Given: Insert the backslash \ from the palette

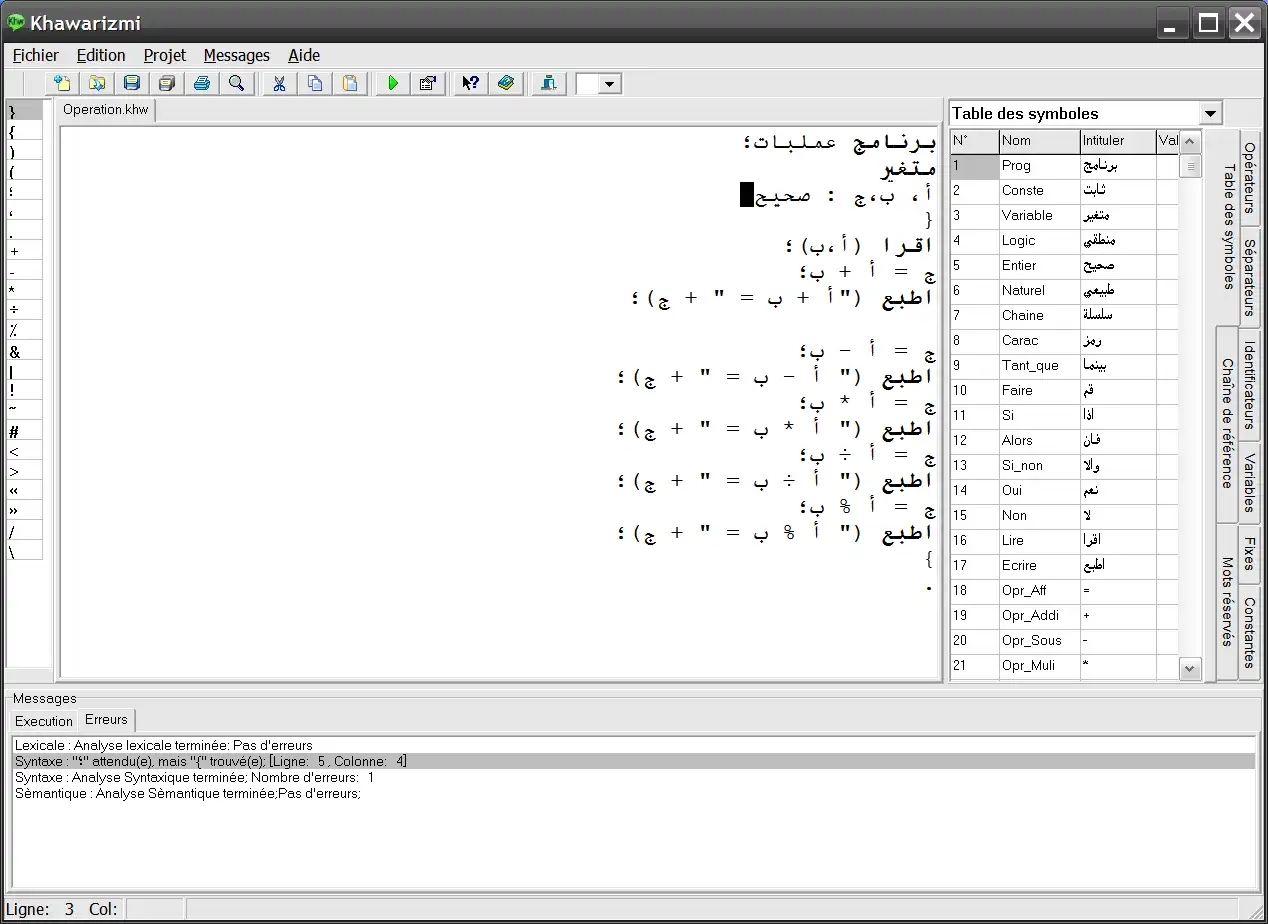Looking at the screenshot, I should click(x=24, y=551).
